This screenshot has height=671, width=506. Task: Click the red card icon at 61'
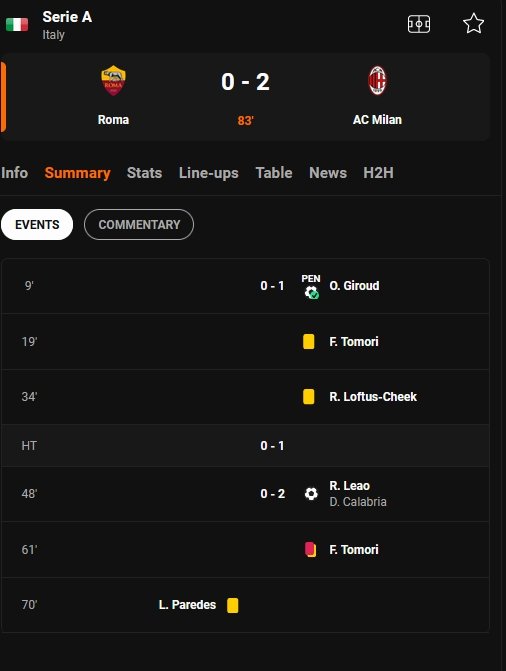coord(310,549)
